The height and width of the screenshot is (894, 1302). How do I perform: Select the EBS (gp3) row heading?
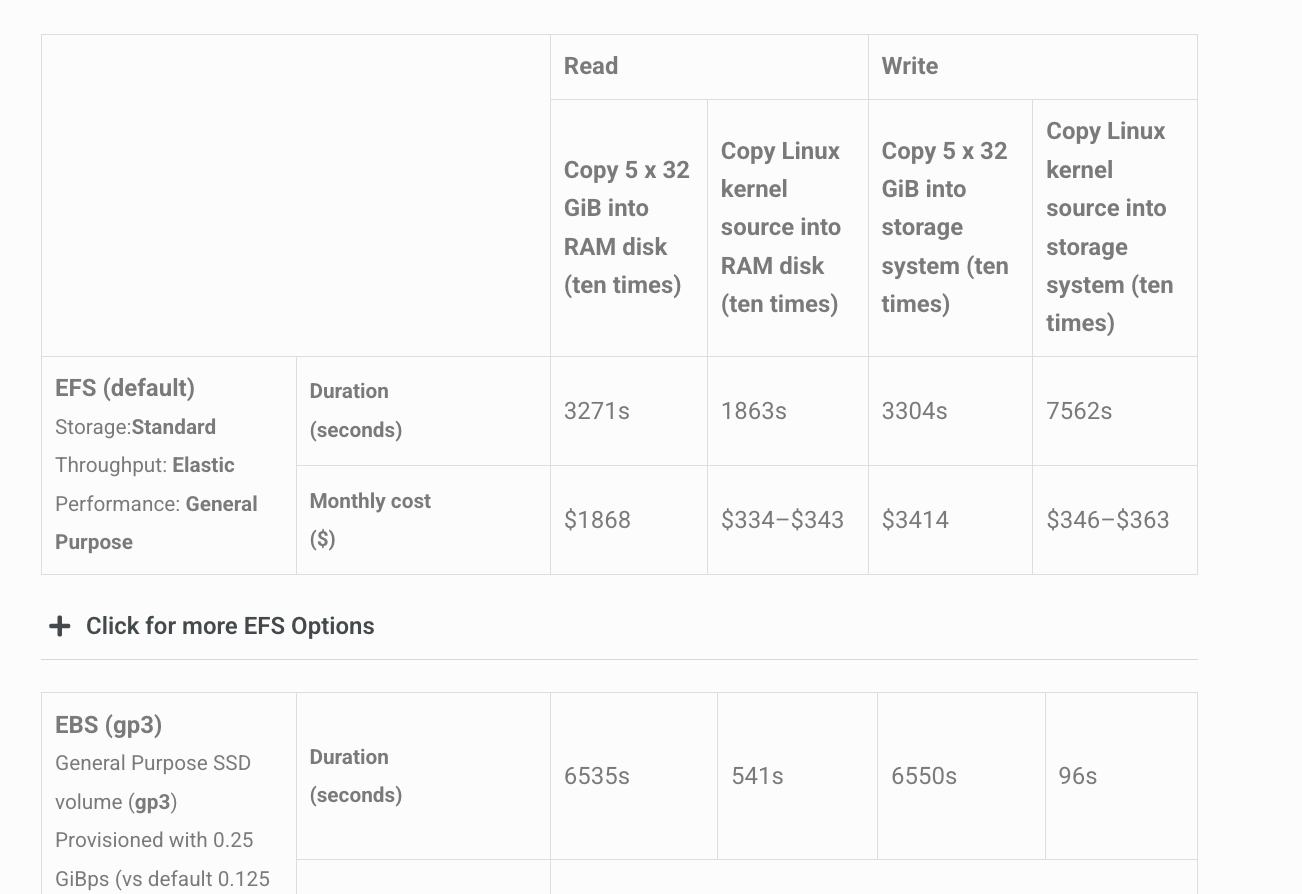click(x=109, y=725)
